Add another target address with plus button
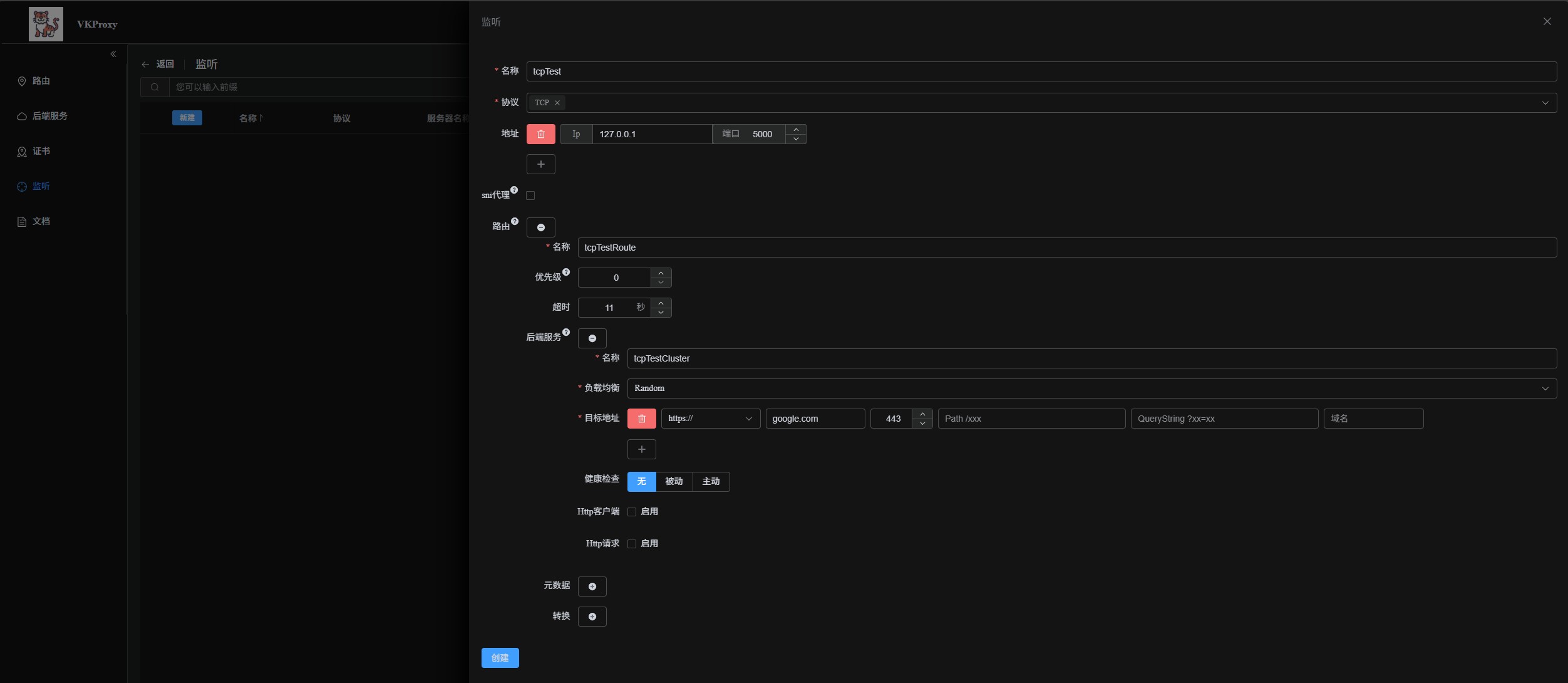1568x683 pixels. (642, 449)
